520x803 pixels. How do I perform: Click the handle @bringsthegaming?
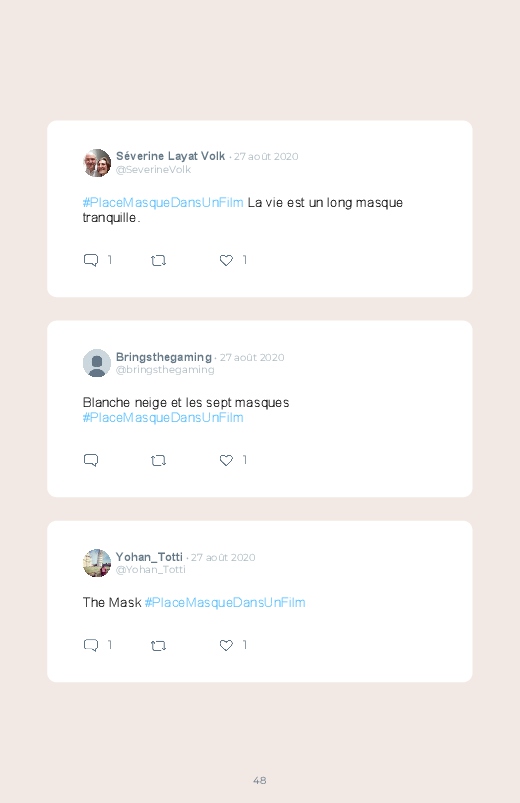165,370
